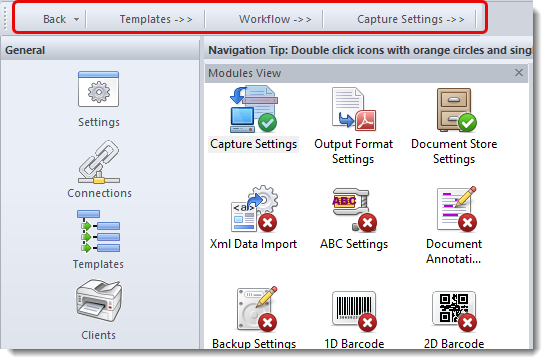
Task: Open the Connections chain-link icon
Action: [99, 162]
